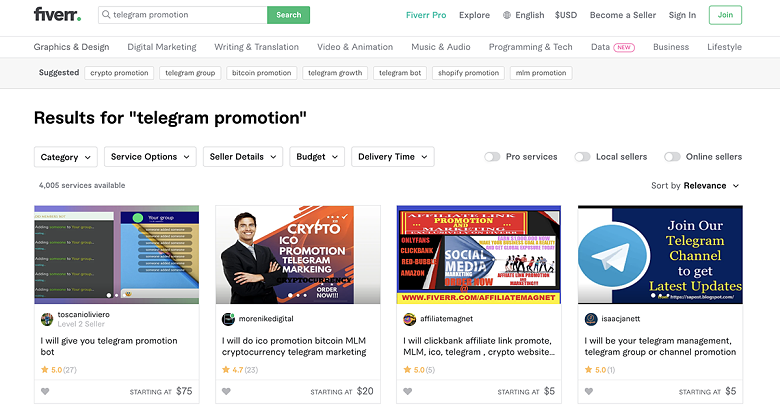The height and width of the screenshot is (410, 780).
Task: Click the Explore link
Action: (474, 15)
